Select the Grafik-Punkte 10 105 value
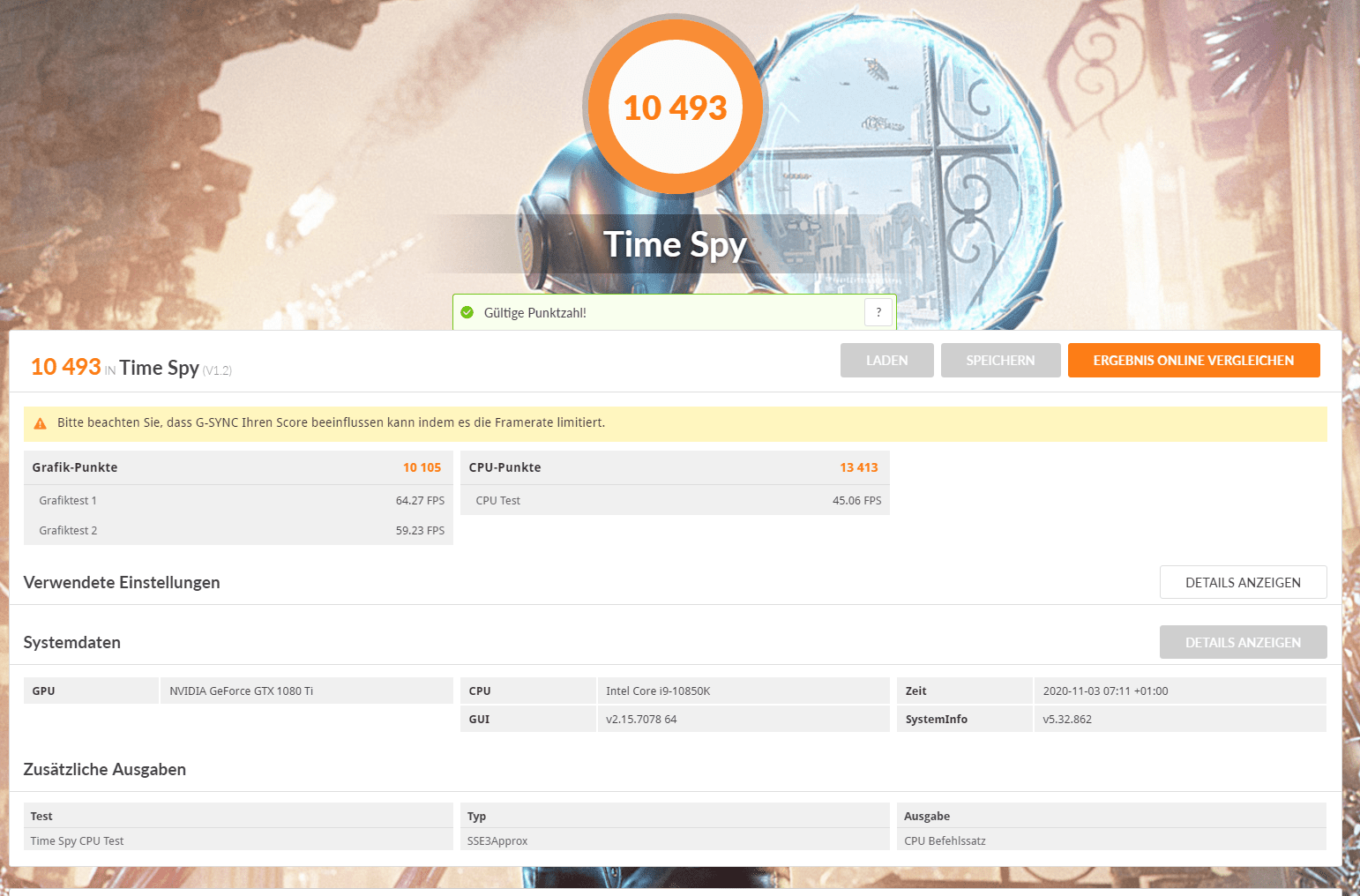1360x896 pixels. pyautogui.click(x=422, y=467)
